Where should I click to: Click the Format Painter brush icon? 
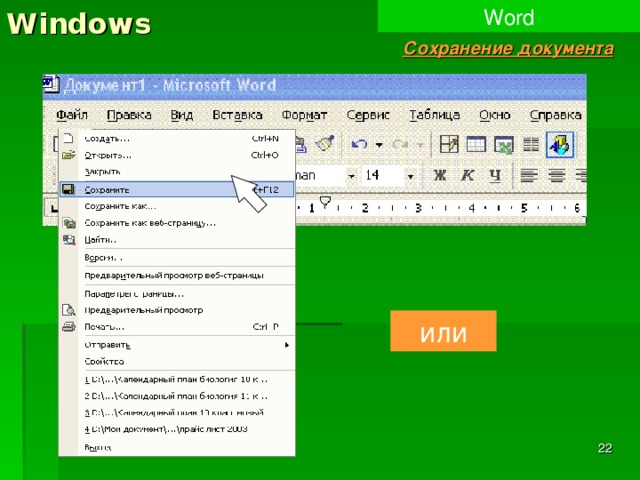[325, 144]
